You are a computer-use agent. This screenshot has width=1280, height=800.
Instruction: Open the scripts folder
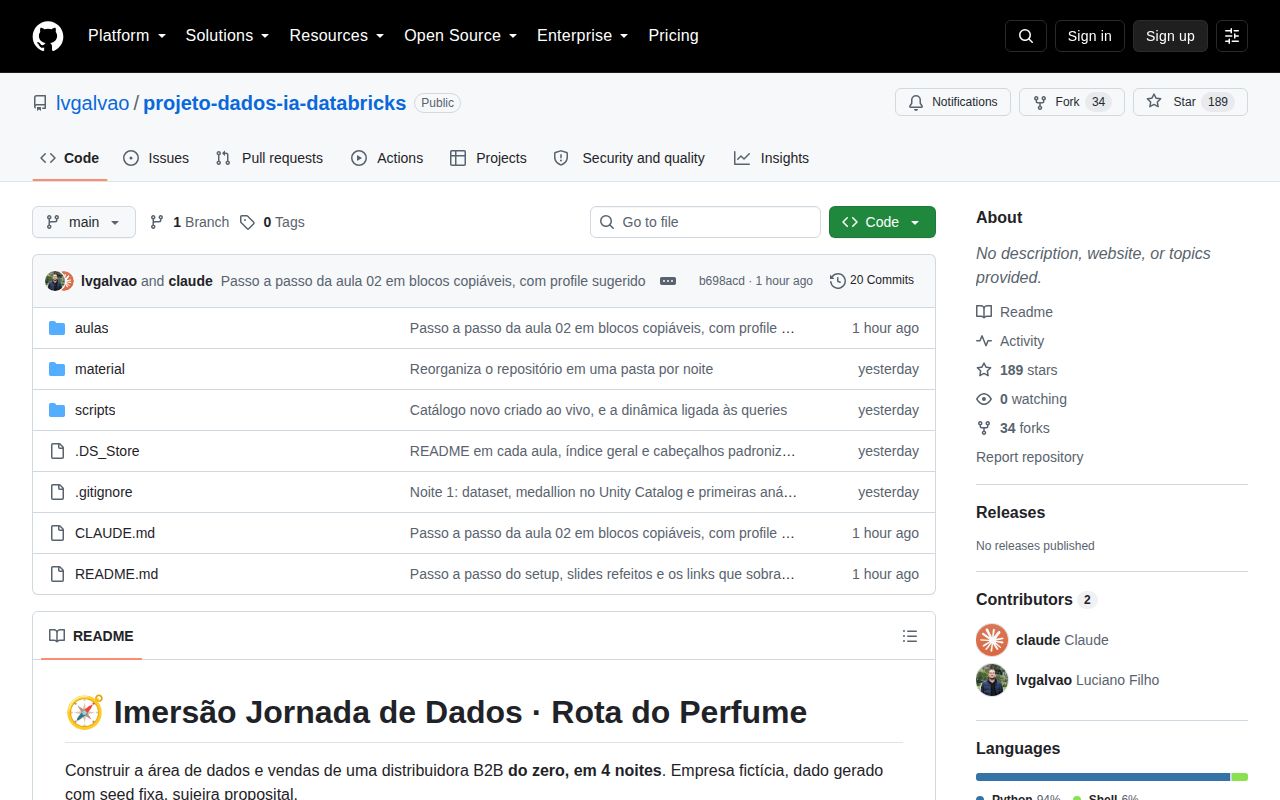point(95,410)
